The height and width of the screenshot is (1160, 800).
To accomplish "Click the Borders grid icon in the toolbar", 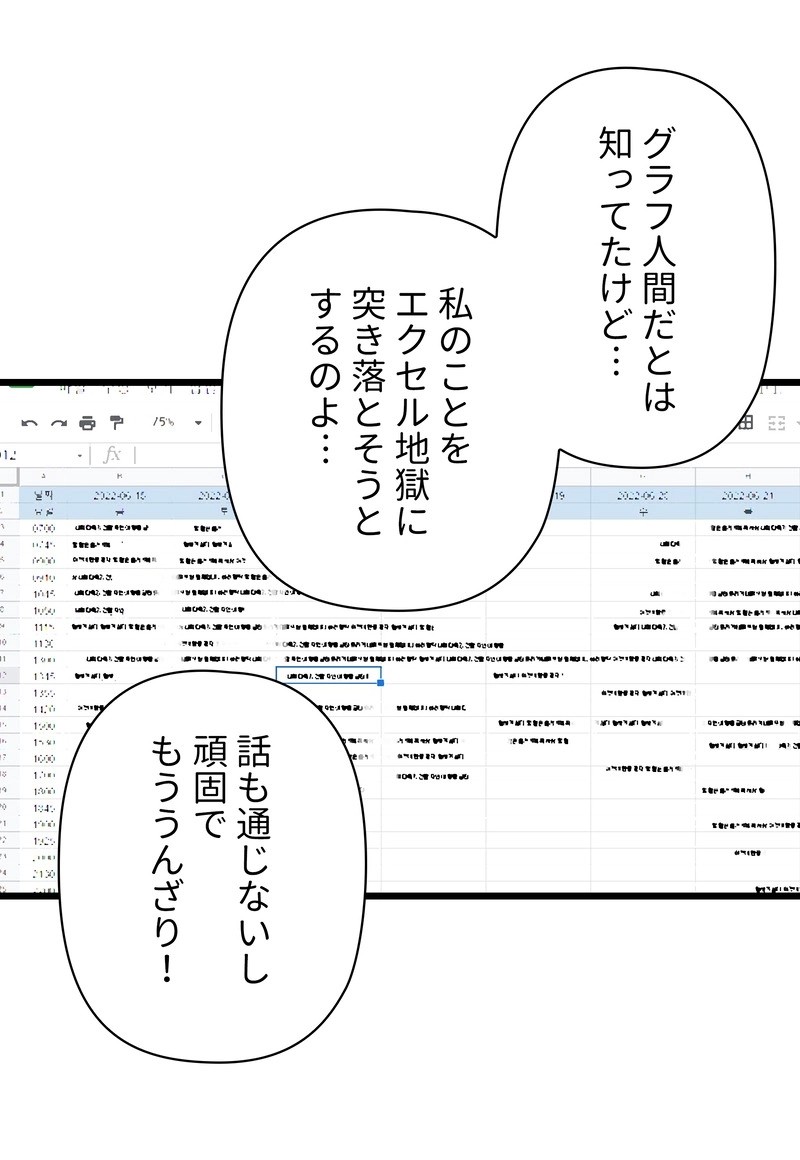I will [745, 423].
